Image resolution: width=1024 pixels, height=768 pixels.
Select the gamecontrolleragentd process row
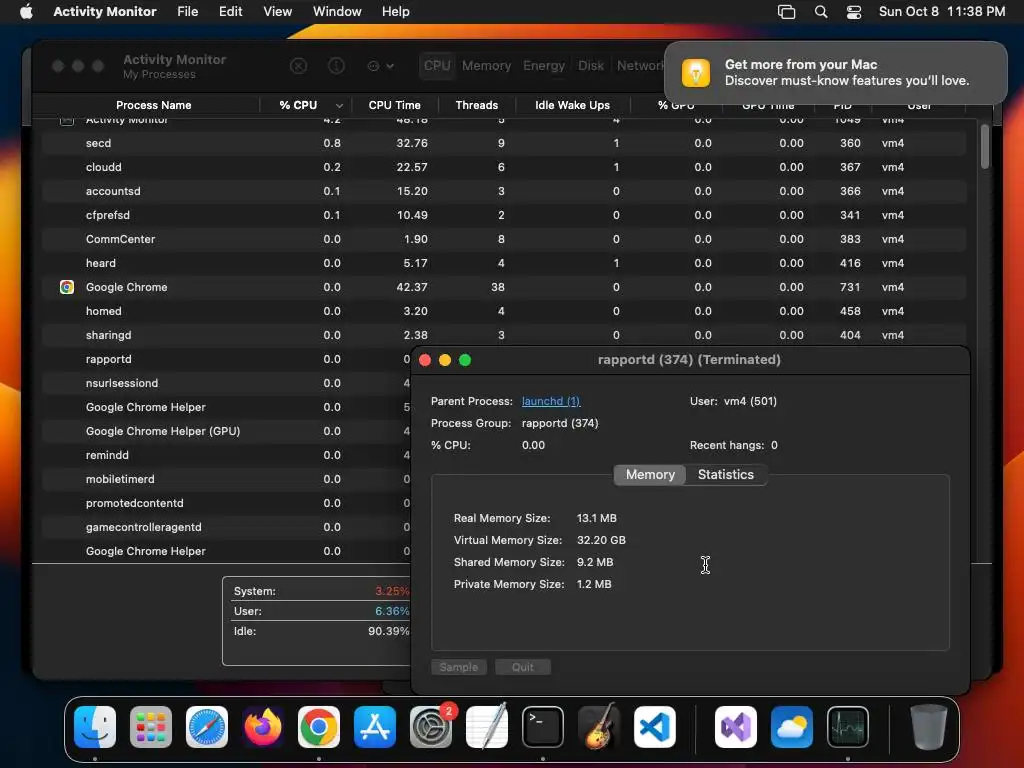(x=227, y=527)
